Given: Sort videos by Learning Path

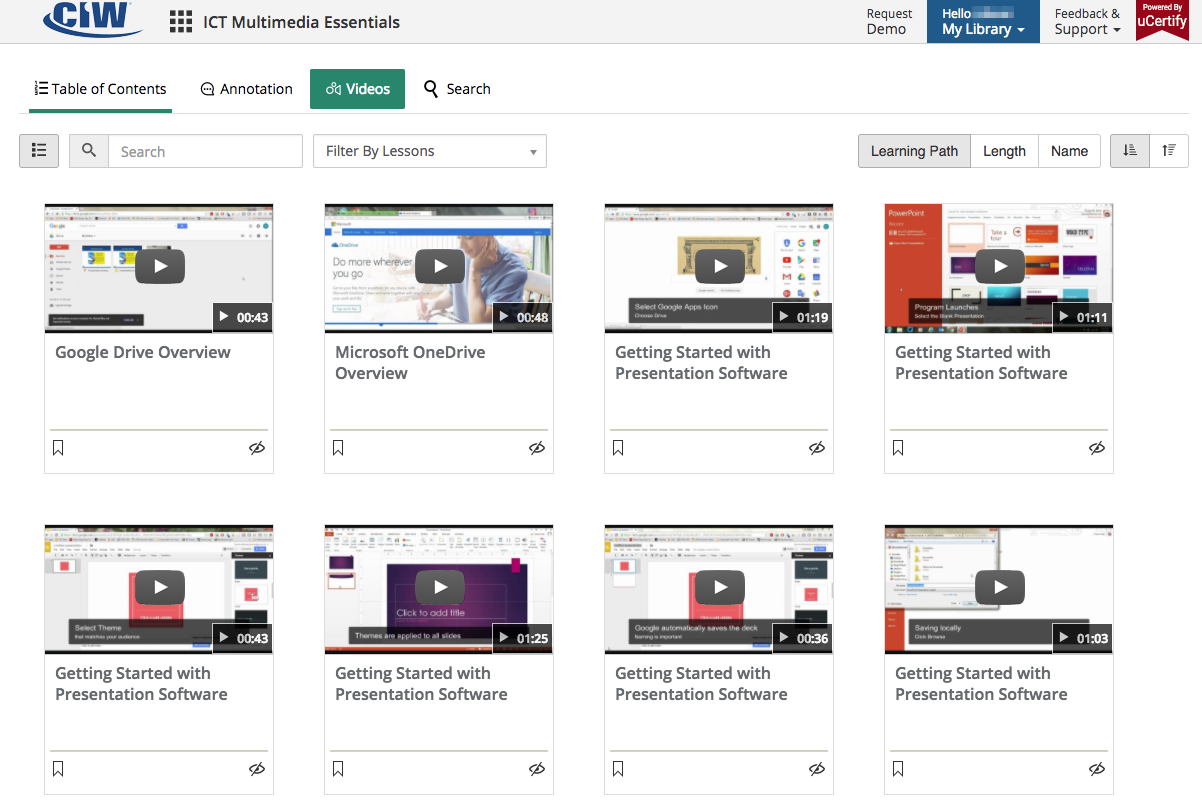Looking at the screenshot, I should tap(914, 151).
